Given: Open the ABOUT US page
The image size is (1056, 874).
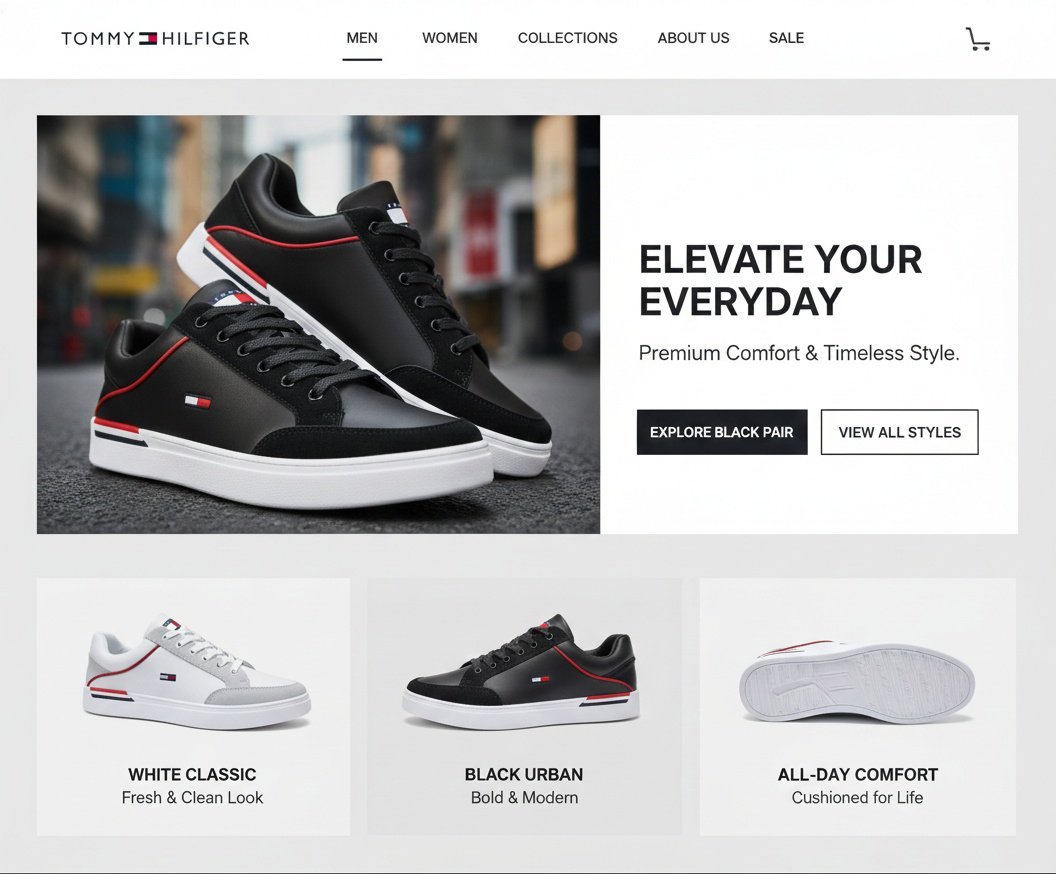Looking at the screenshot, I should click(693, 38).
